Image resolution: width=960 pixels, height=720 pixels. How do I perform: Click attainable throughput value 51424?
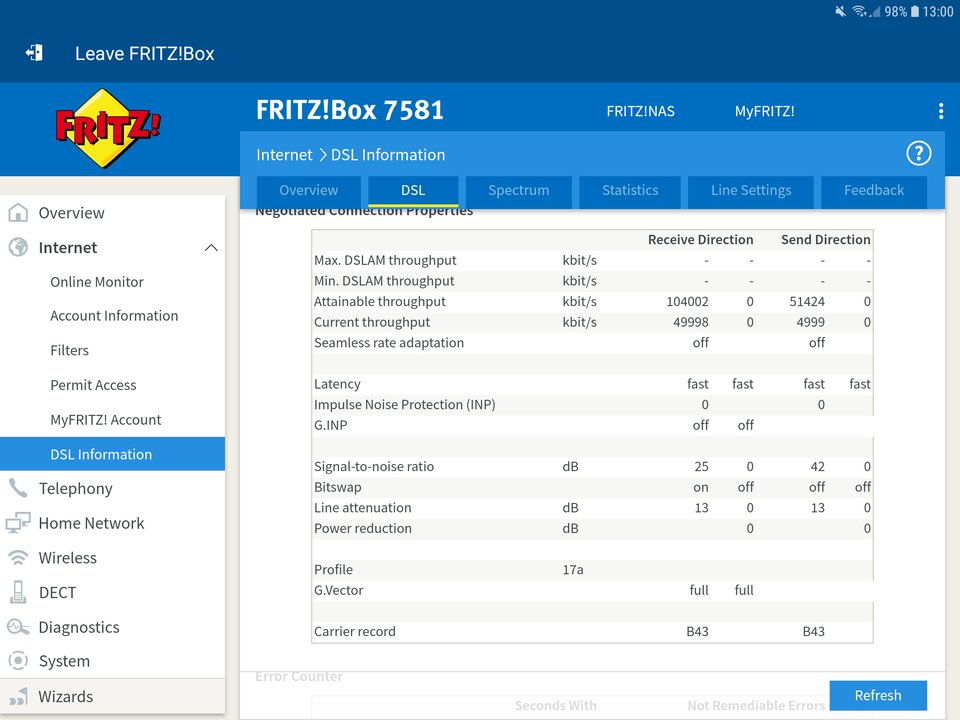(807, 301)
